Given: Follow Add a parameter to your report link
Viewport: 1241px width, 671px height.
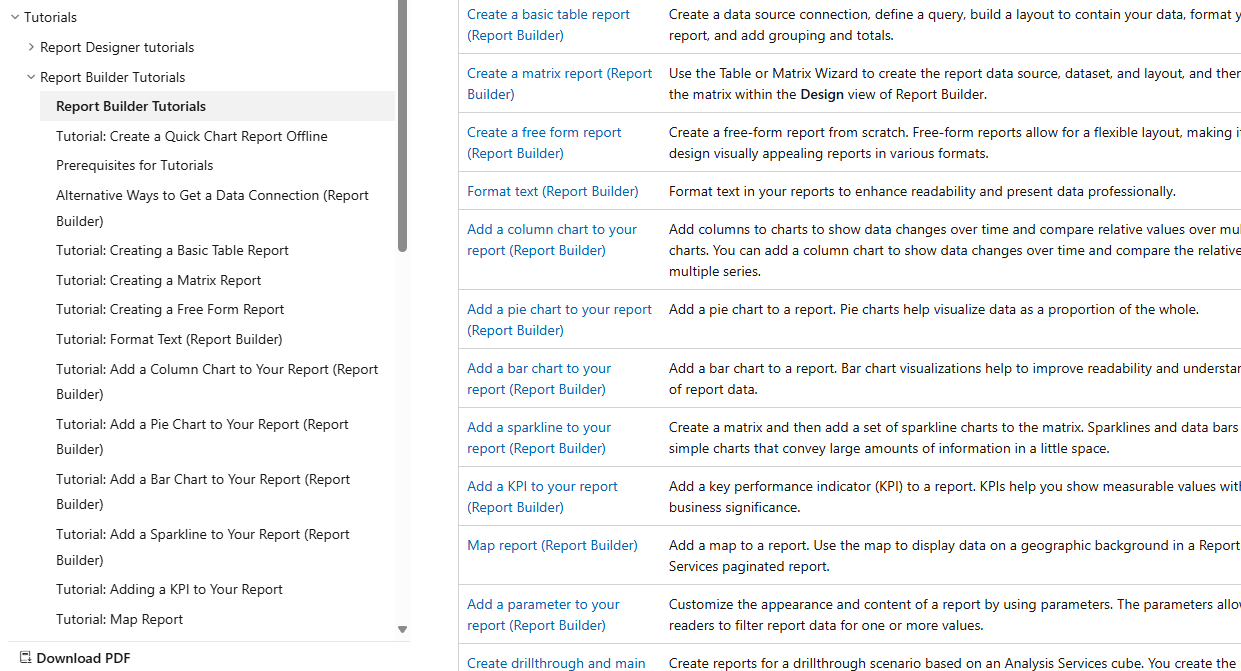Looking at the screenshot, I should click(x=543, y=615).
